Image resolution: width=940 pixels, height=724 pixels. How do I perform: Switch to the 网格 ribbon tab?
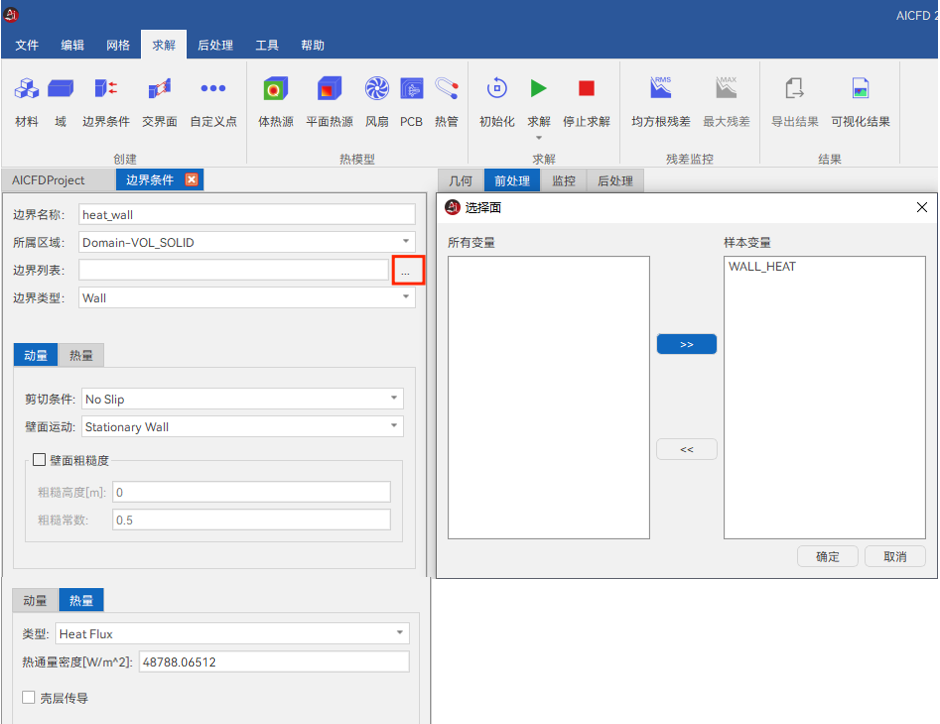coord(118,45)
